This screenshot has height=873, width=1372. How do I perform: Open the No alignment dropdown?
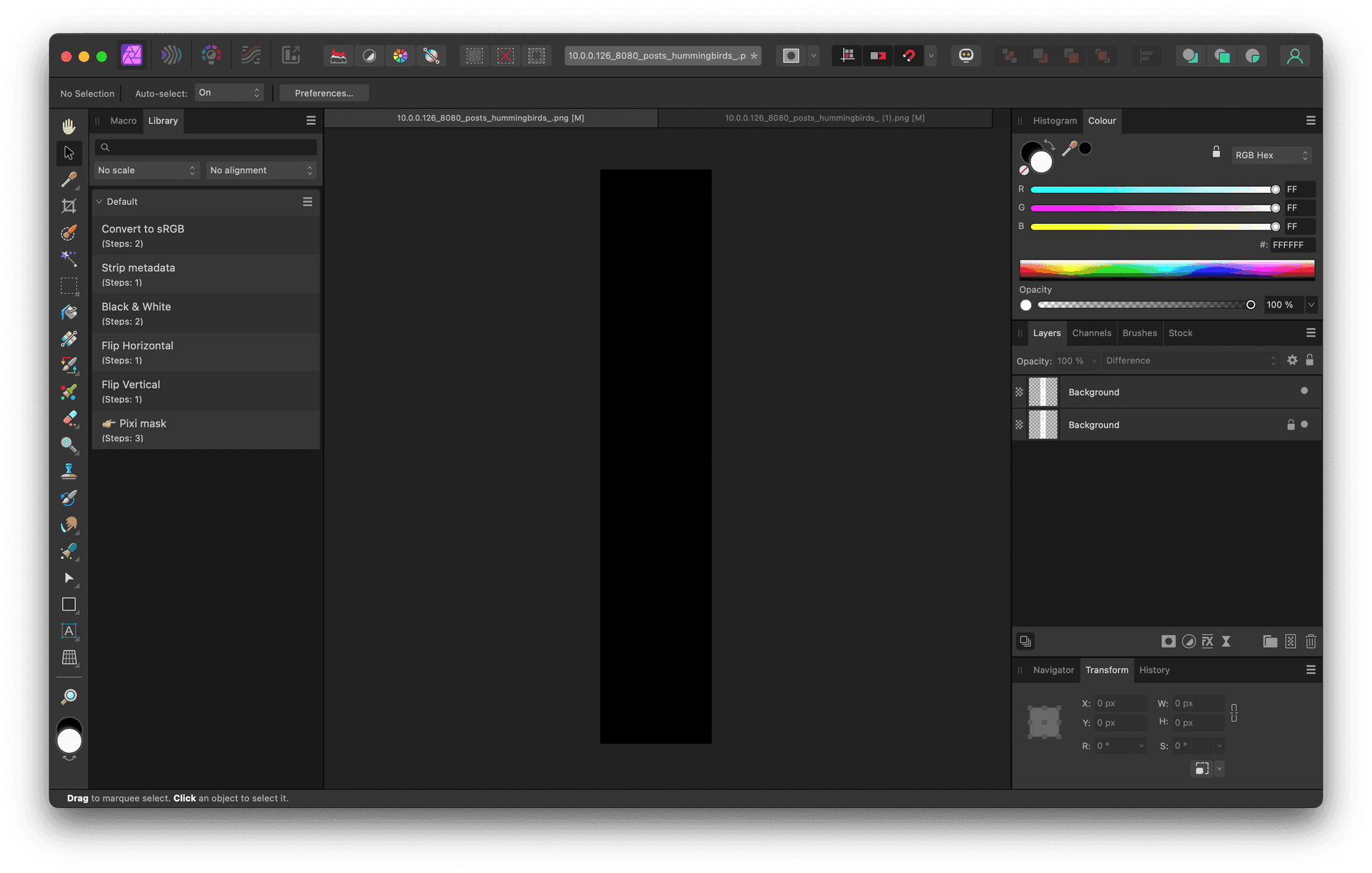(262, 170)
